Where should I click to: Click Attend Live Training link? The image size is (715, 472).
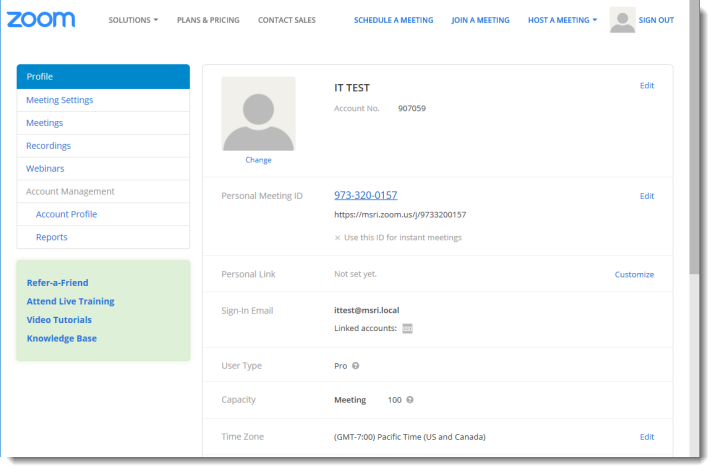(x=70, y=301)
